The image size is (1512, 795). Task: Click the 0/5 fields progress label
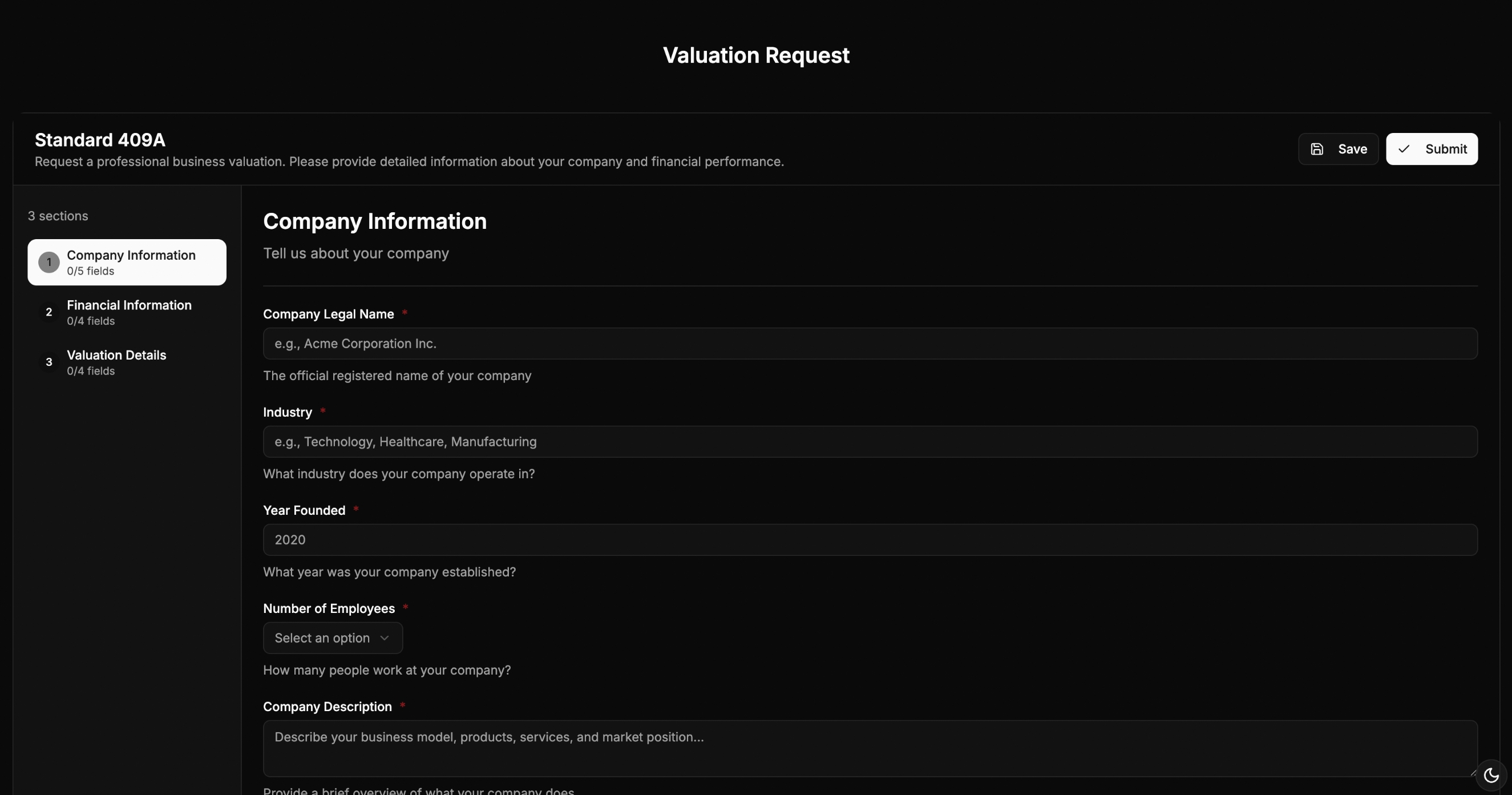point(90,271)
